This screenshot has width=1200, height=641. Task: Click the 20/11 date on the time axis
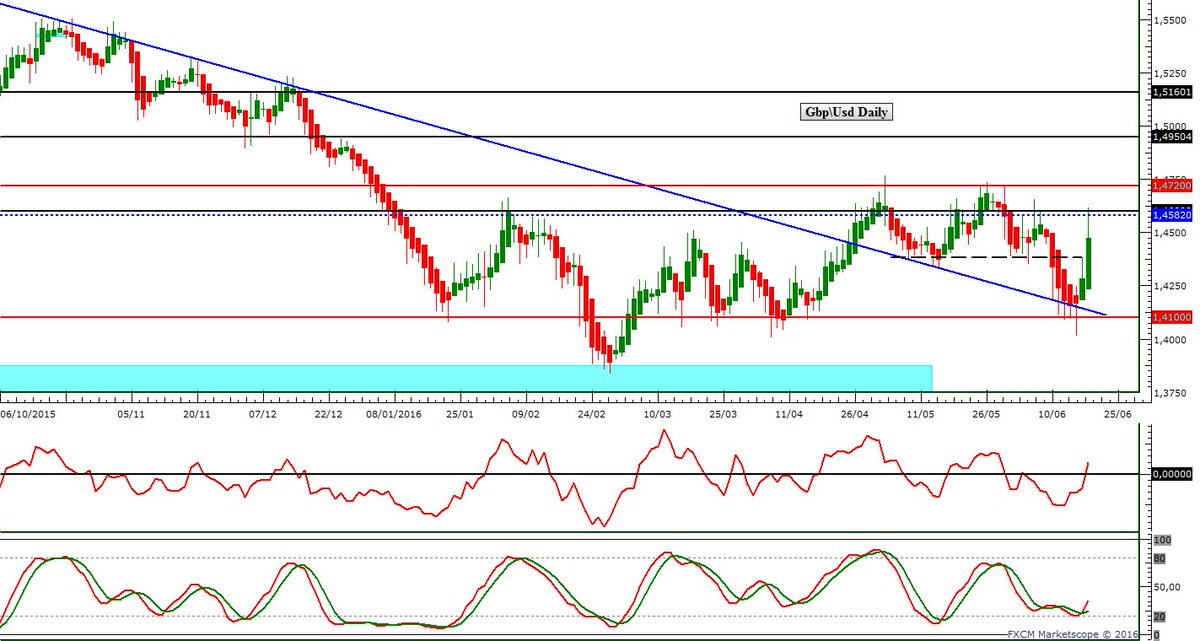click(197, 412)
